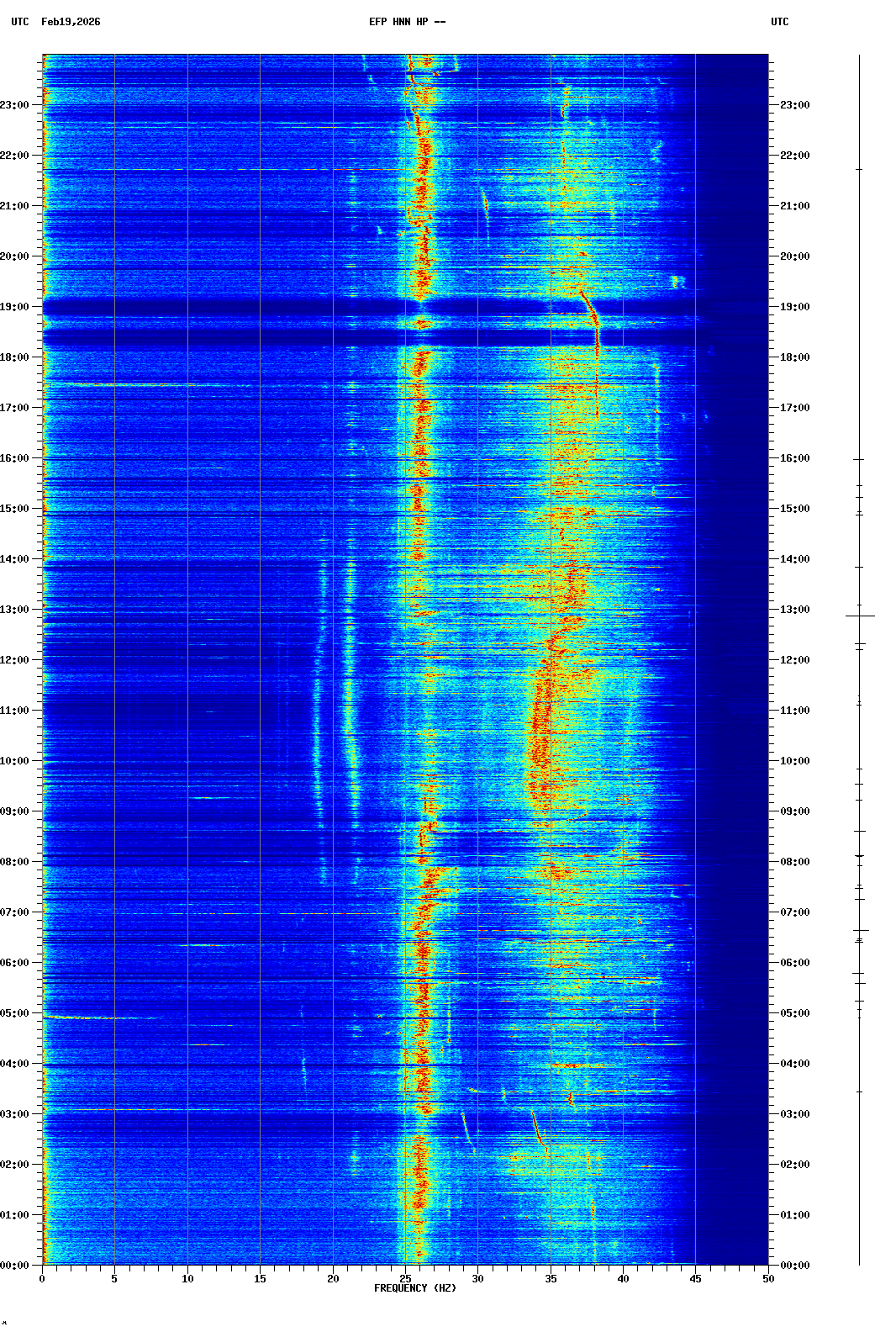Click the top-right 'UTC' label
The image size is (896, 1332).
(779, 22)
